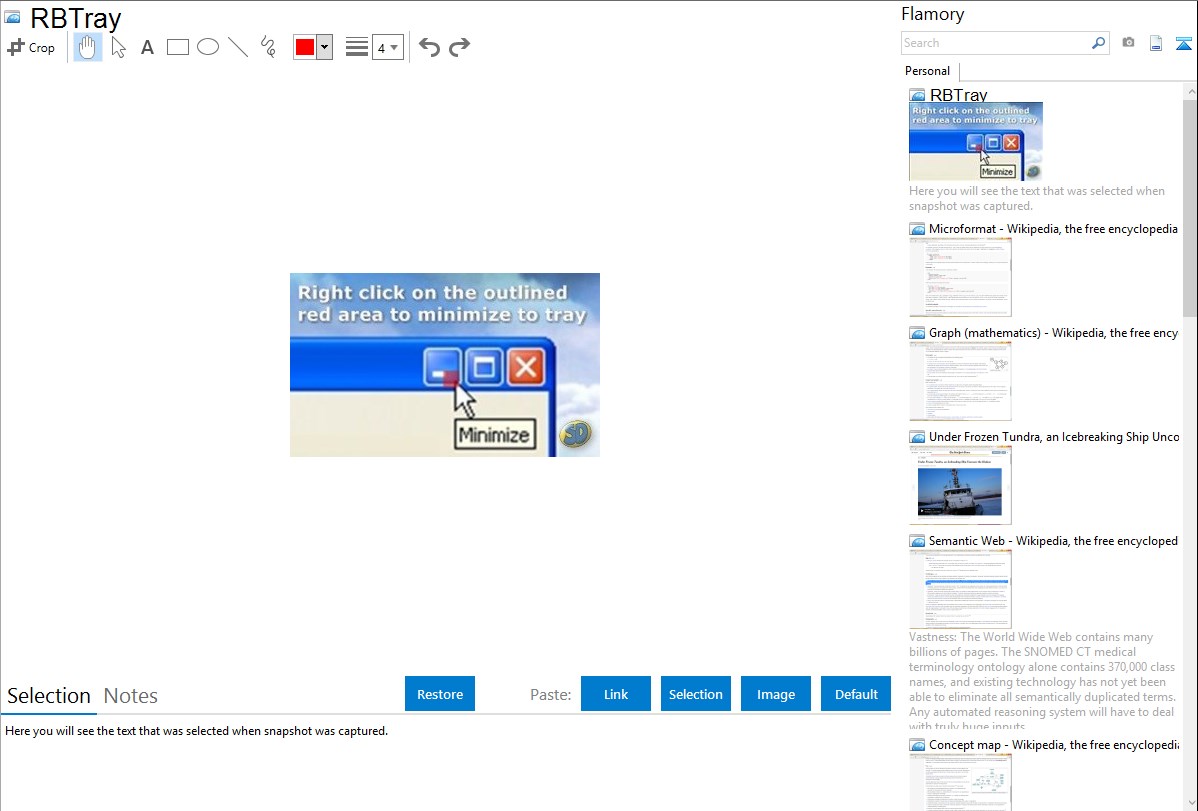Viewport: 1198px width, 811px height.
Task: Redo the last edit
Action: point(459,47)
